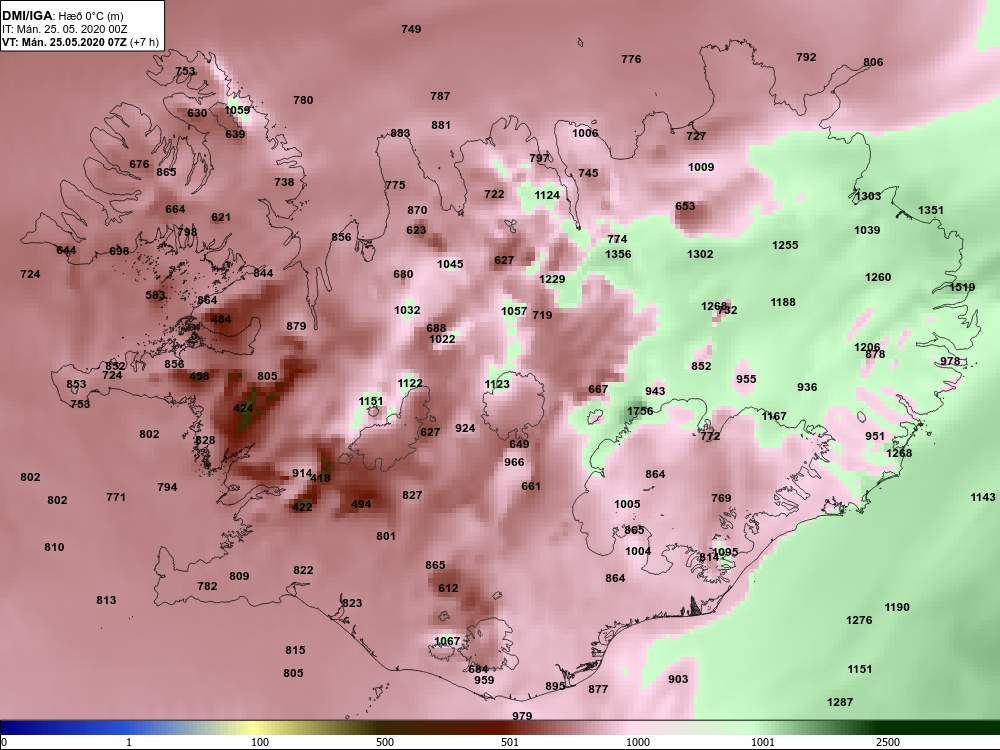Select the map value 1057
Screen dimensions: 1000x750
(x=514, y=311)
